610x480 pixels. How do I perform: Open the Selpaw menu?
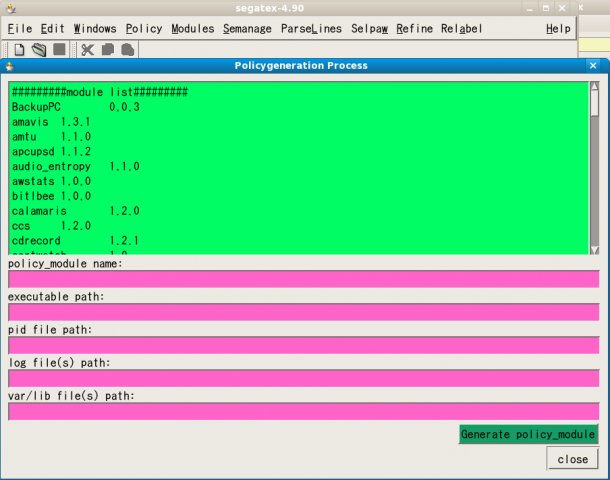coord(369,28)
